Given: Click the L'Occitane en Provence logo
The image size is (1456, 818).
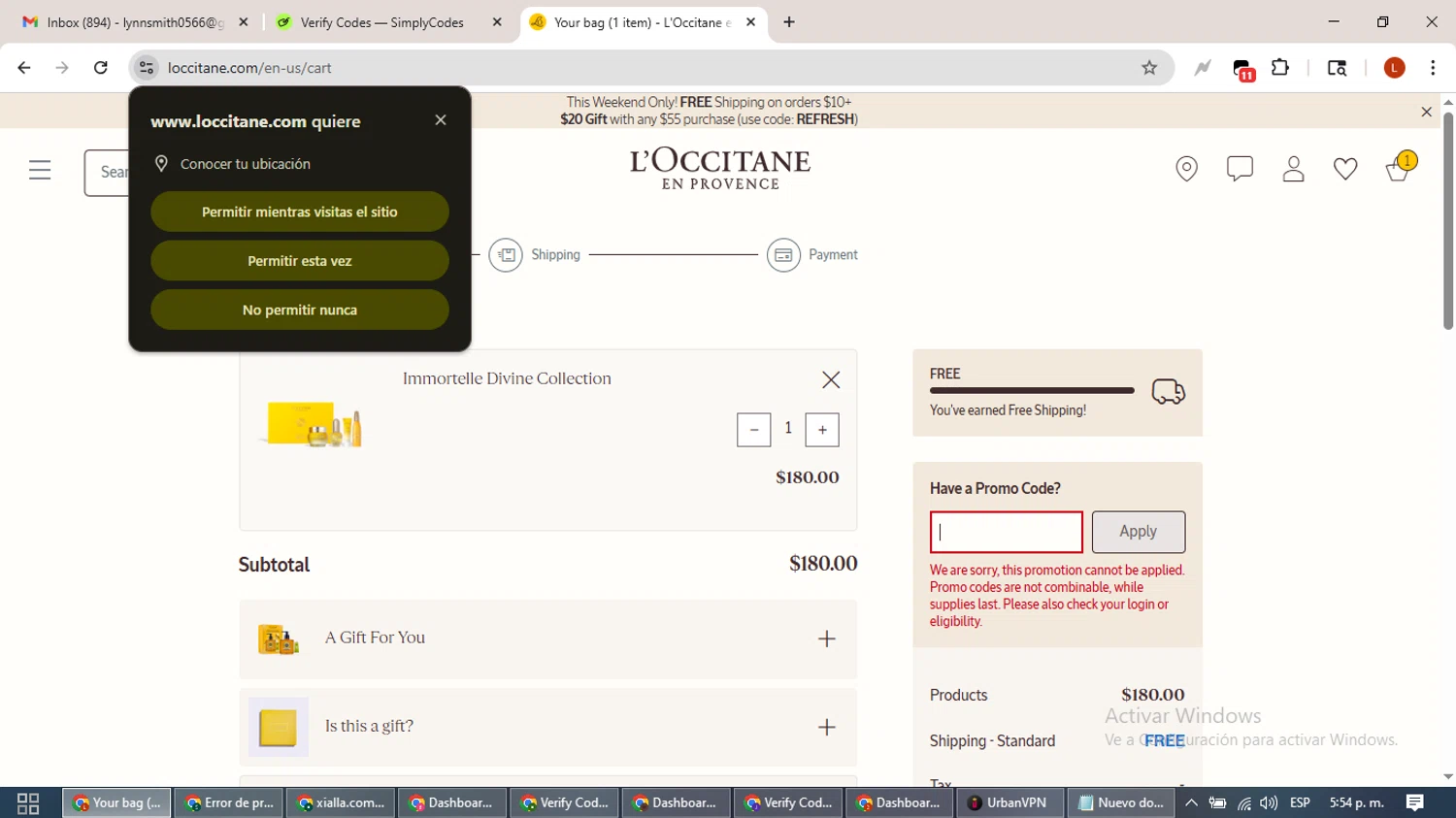Looking at the screenshot, I should [x=720, y=169].
